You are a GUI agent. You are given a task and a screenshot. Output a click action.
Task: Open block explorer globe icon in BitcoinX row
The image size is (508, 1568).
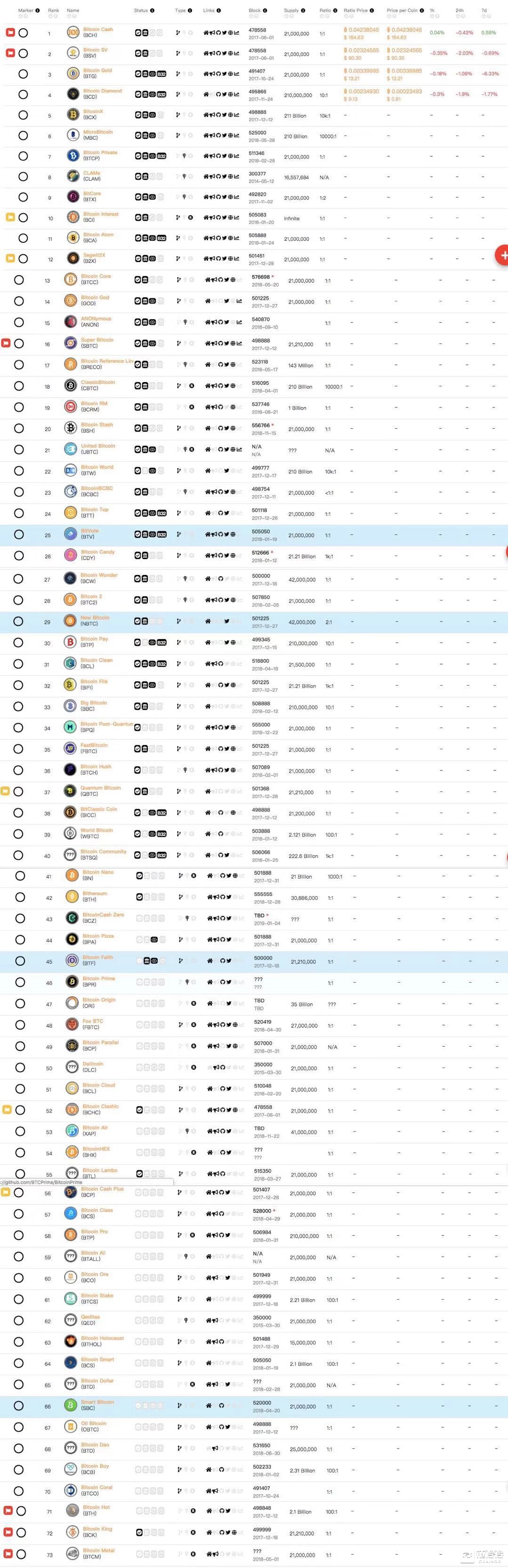(231, 115)
